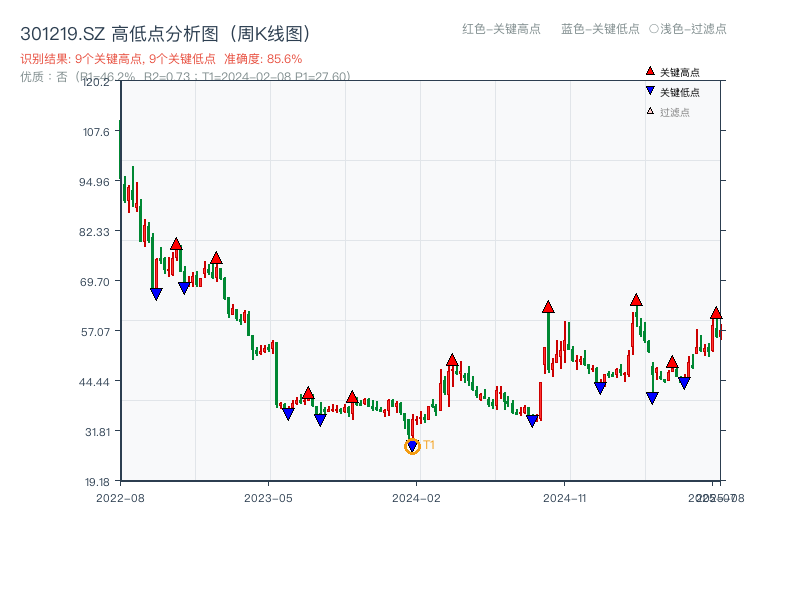800x600 pixels.
Task: Click the 94.96 y-axis label
Action: pyautogui.click(x=94, y=182)
